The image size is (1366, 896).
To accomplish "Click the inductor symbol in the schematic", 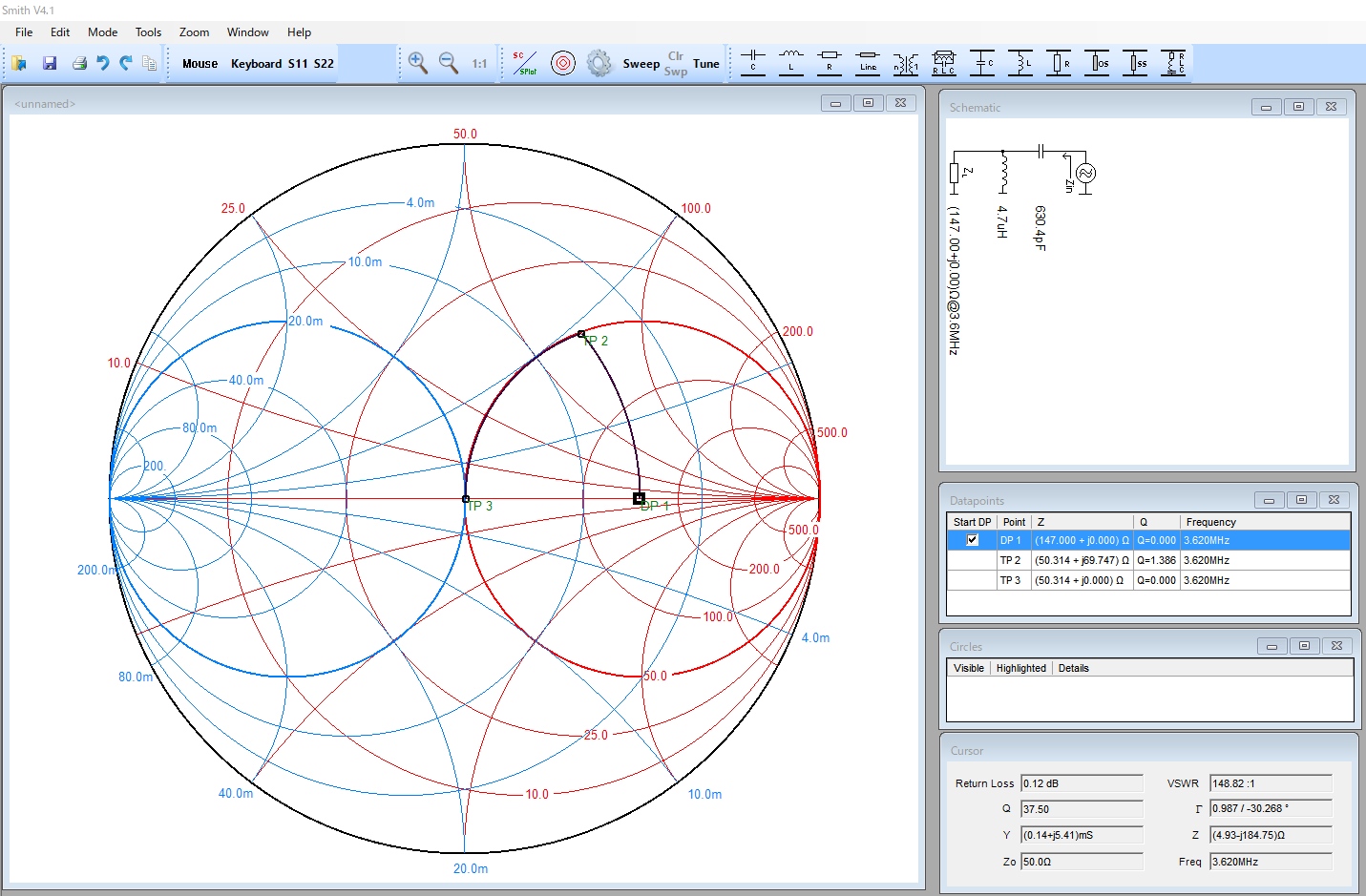I will (1002, 174).
